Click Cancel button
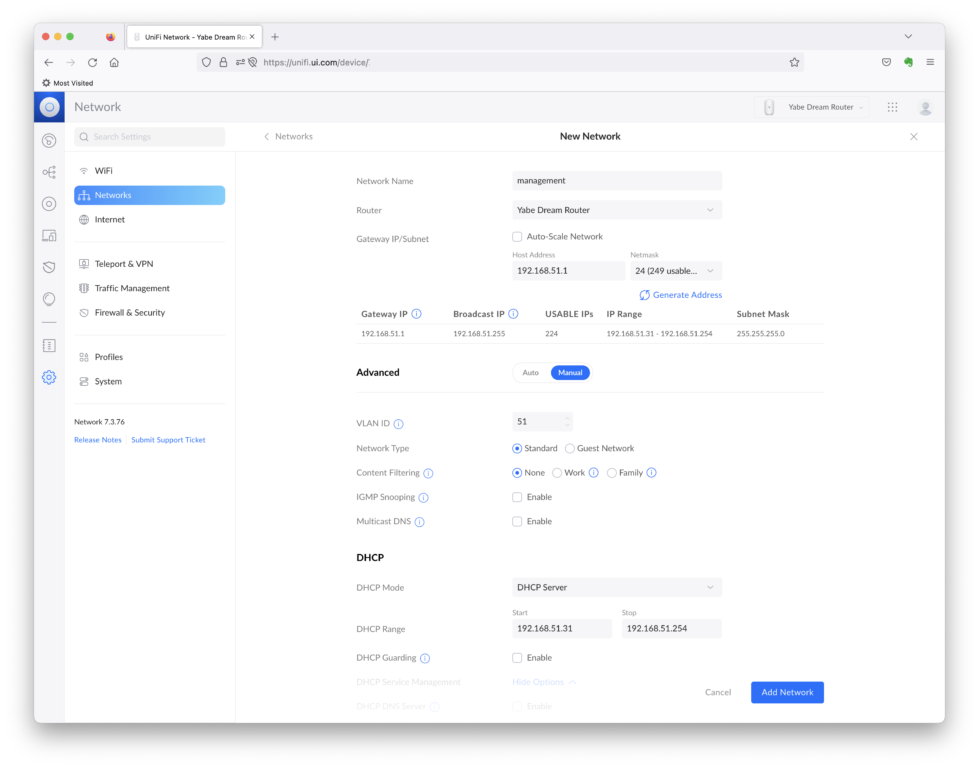The image size is (979, 768). pos(718,692)
